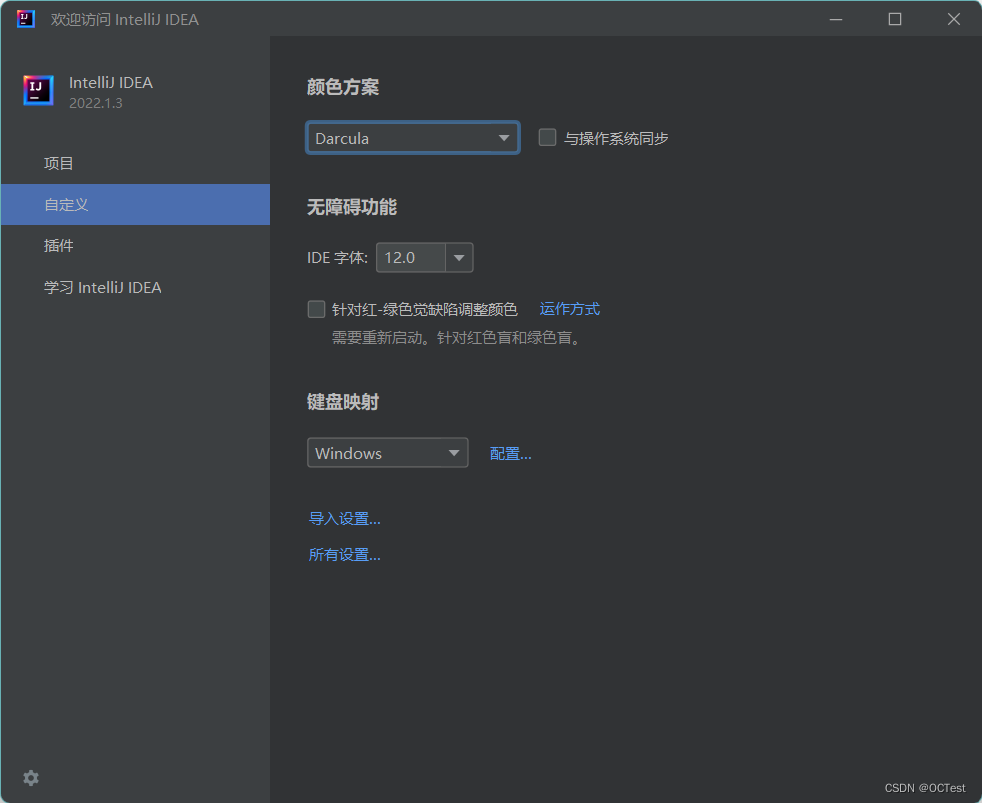982x803 pixels.
Task: Minimize the welcome window
Action: 836,19
